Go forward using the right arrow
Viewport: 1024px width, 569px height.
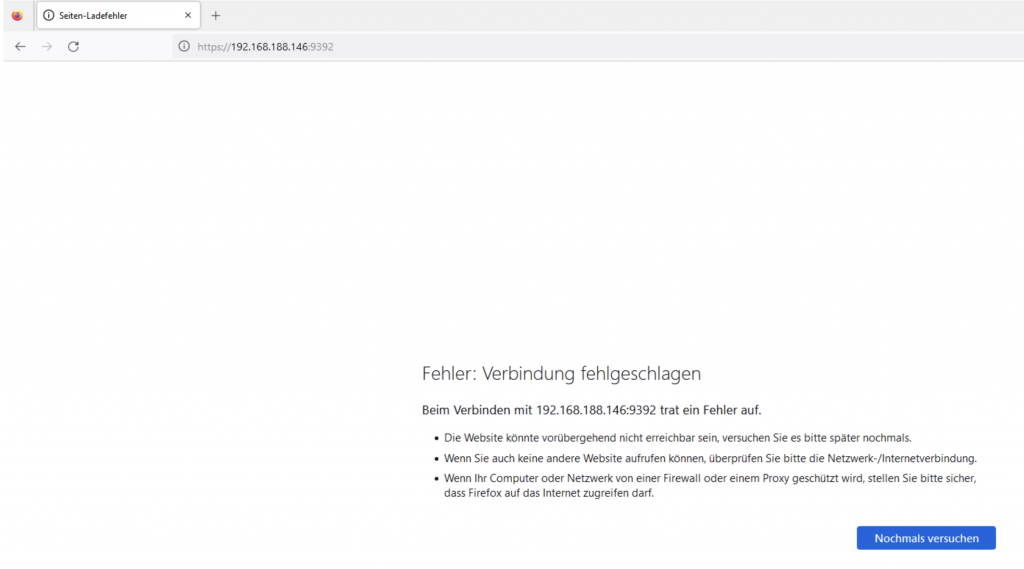point(46,47)
